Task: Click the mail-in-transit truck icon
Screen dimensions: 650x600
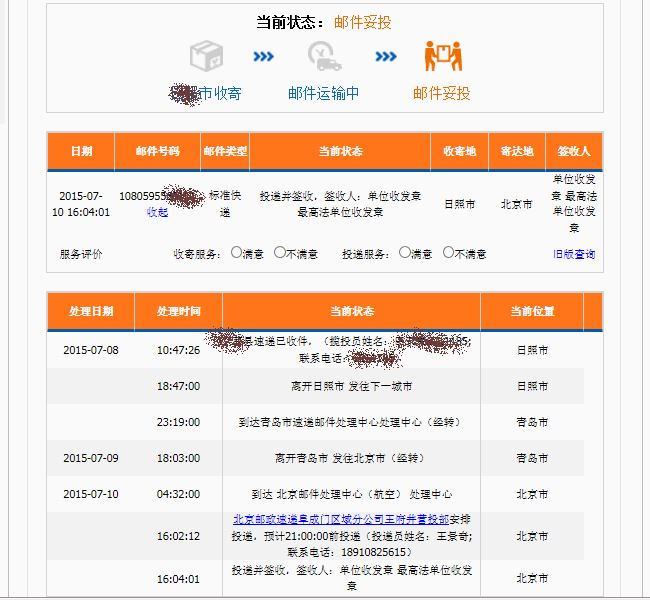Action: coord(323,56)
